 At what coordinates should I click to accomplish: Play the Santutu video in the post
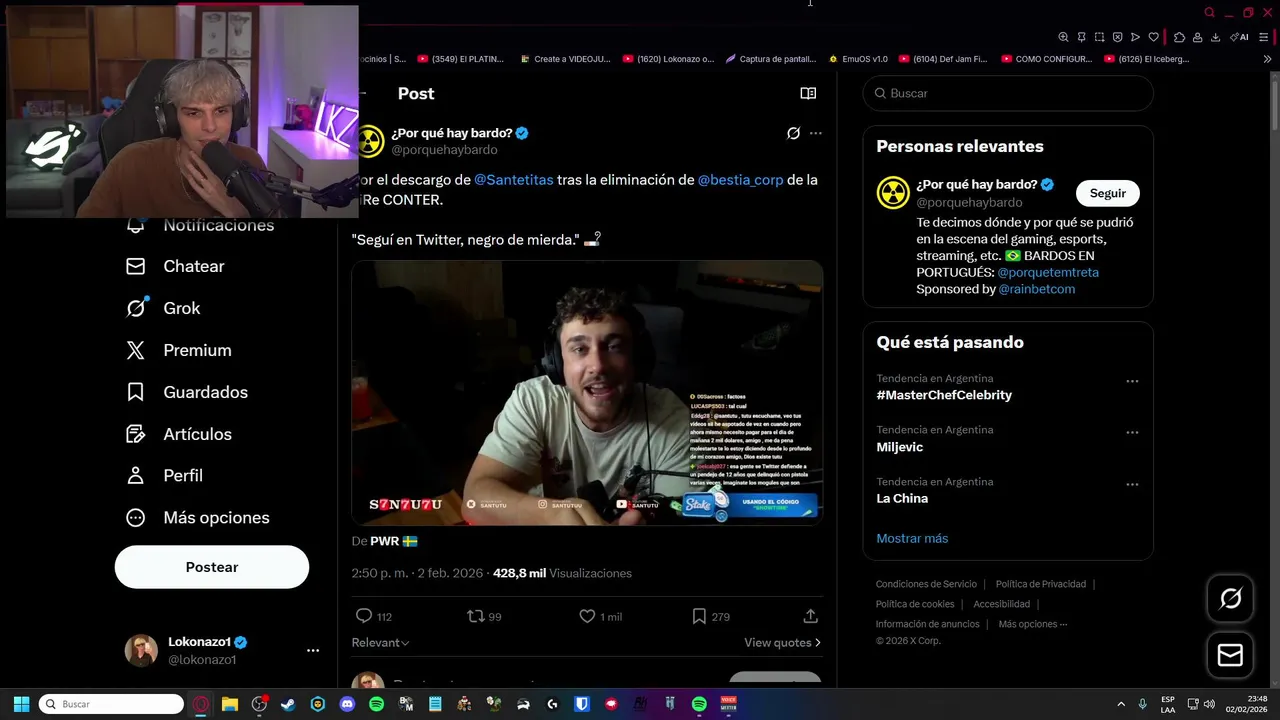(587, 393)
